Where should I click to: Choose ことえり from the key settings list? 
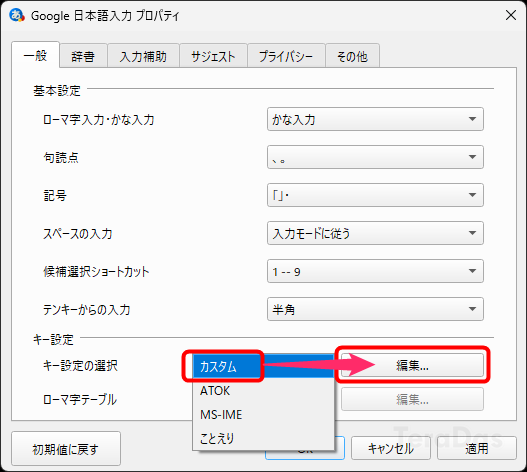pos(264,438)
